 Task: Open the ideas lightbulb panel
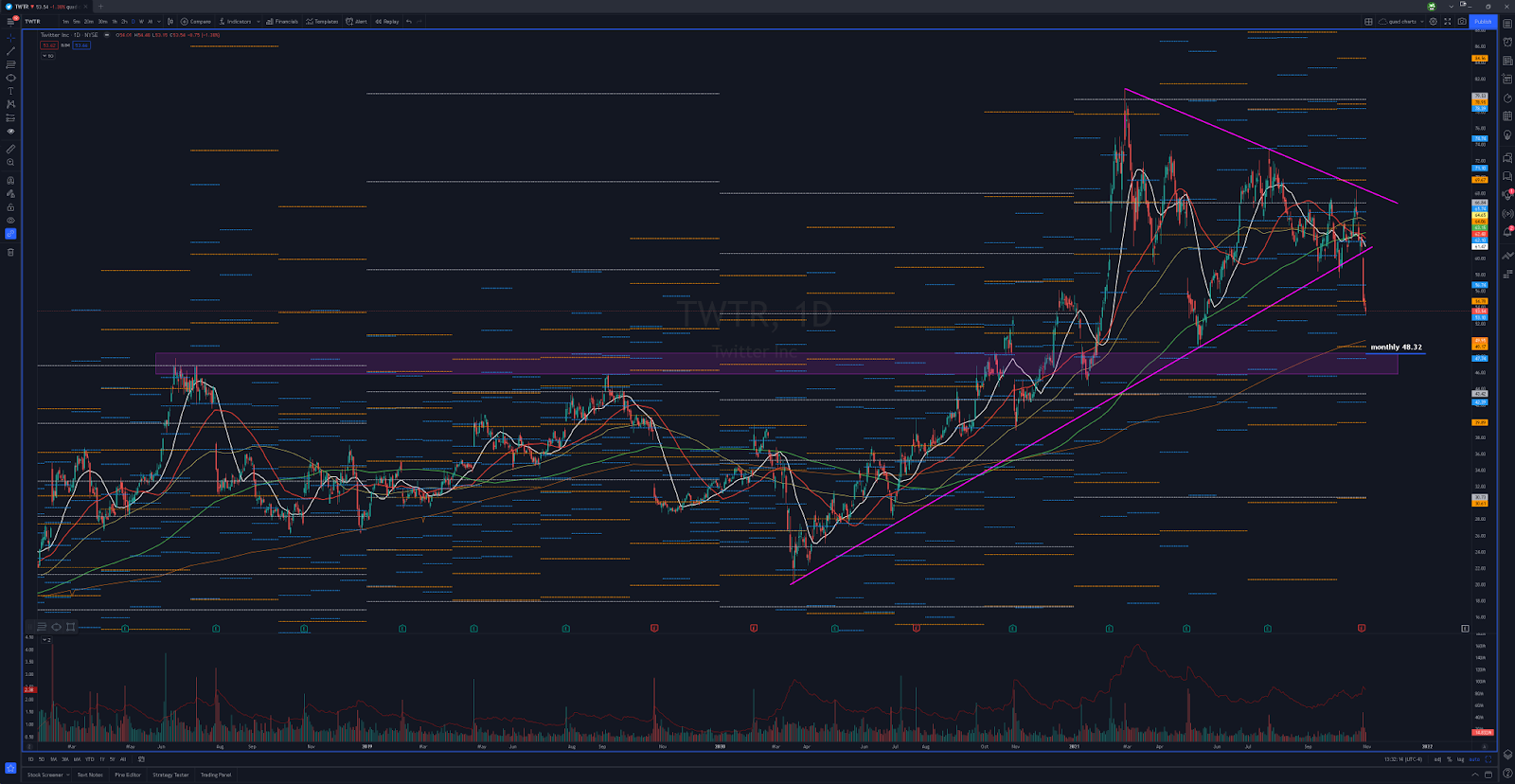(x=1507, y=134)
